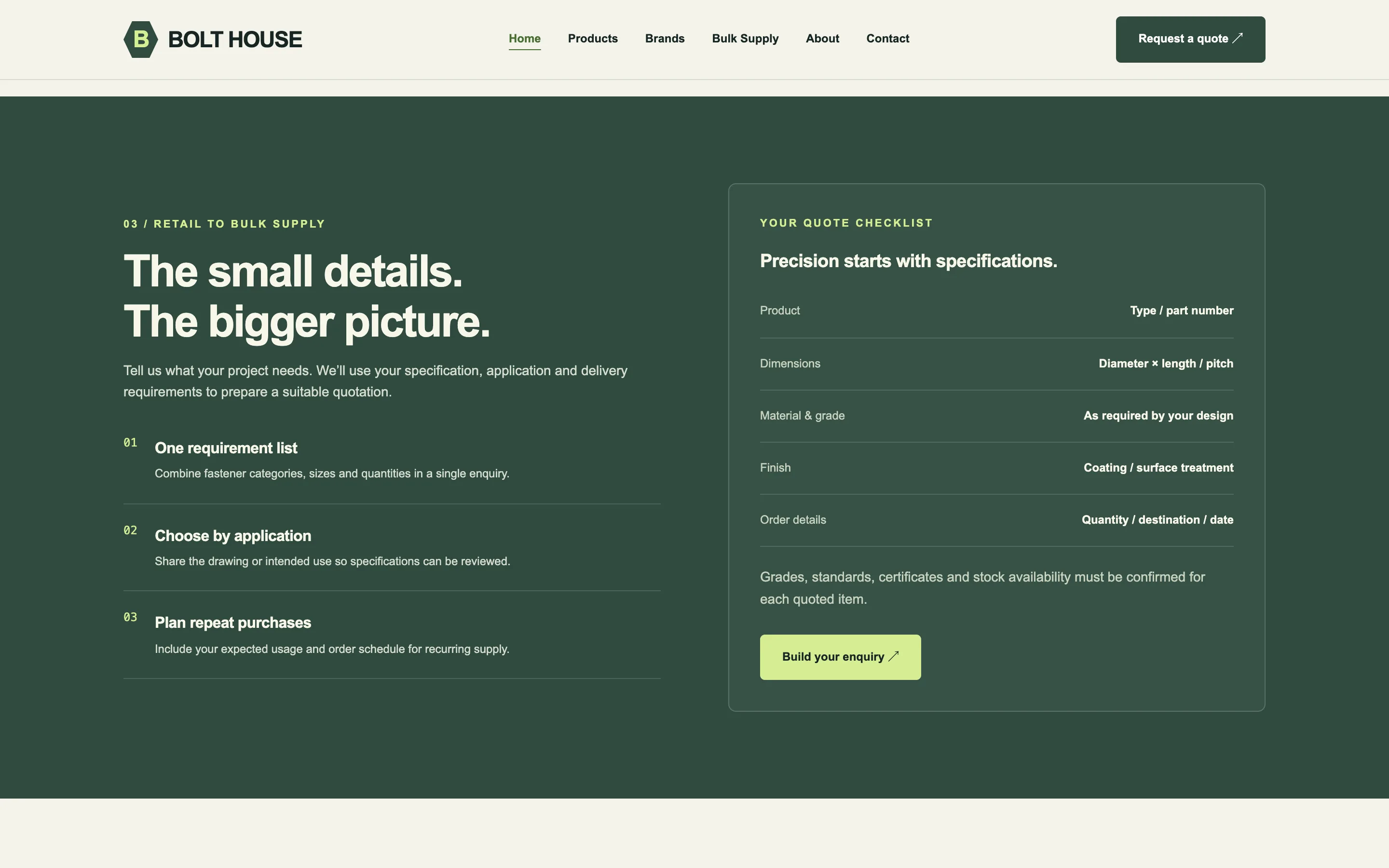1389x868 pixels.
Task: Click the '02' step number
Action: [130, 530]
